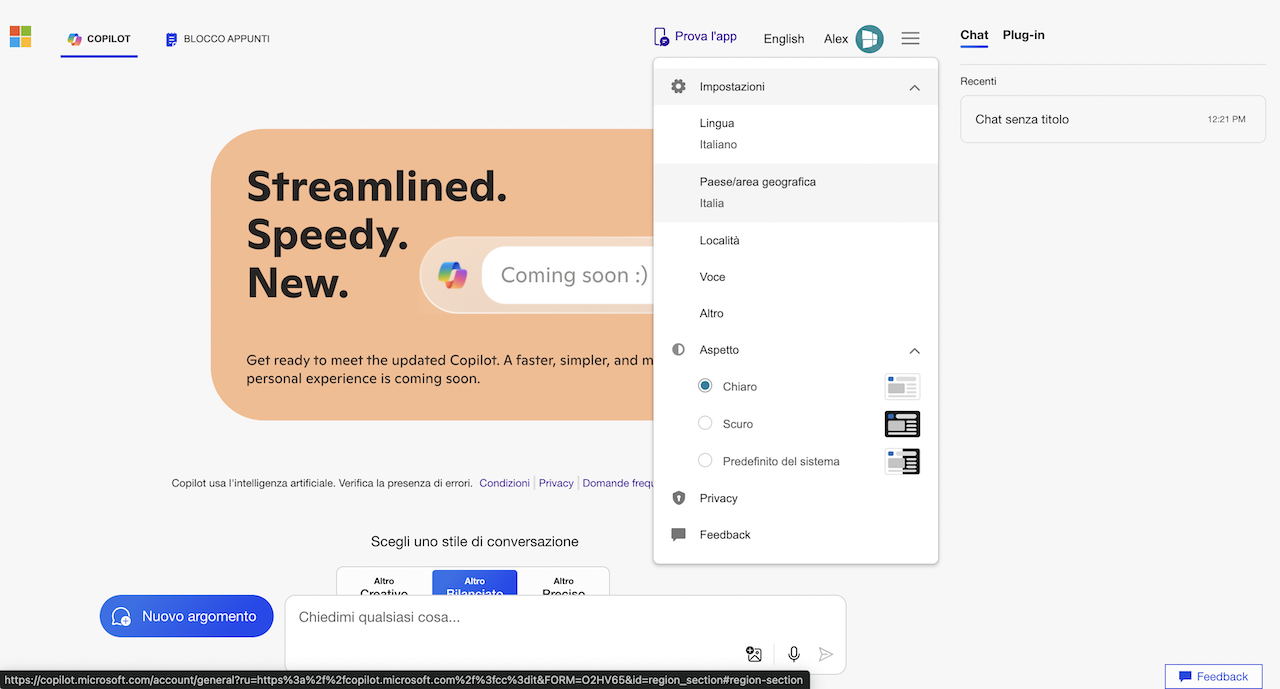Open the Privacy link in disclaimer
1280x689 pixels.
tap(556, 483)
